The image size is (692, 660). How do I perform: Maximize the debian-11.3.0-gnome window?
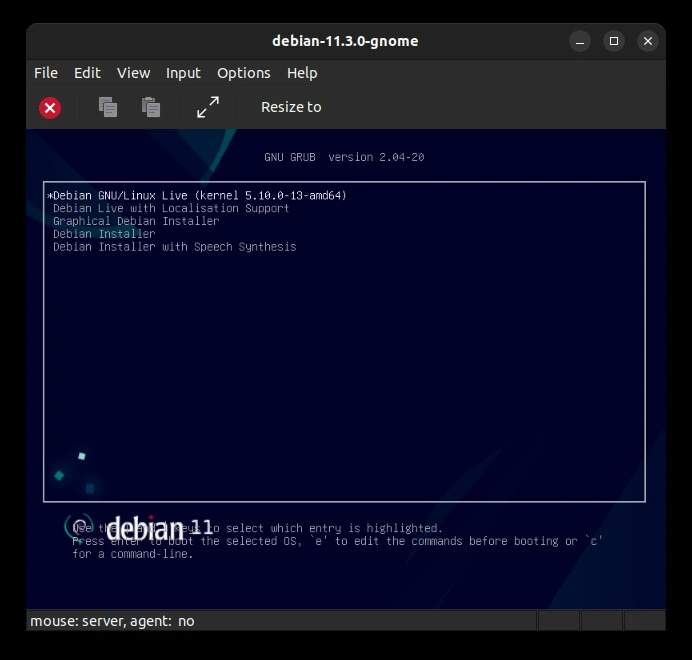[614, 41]
